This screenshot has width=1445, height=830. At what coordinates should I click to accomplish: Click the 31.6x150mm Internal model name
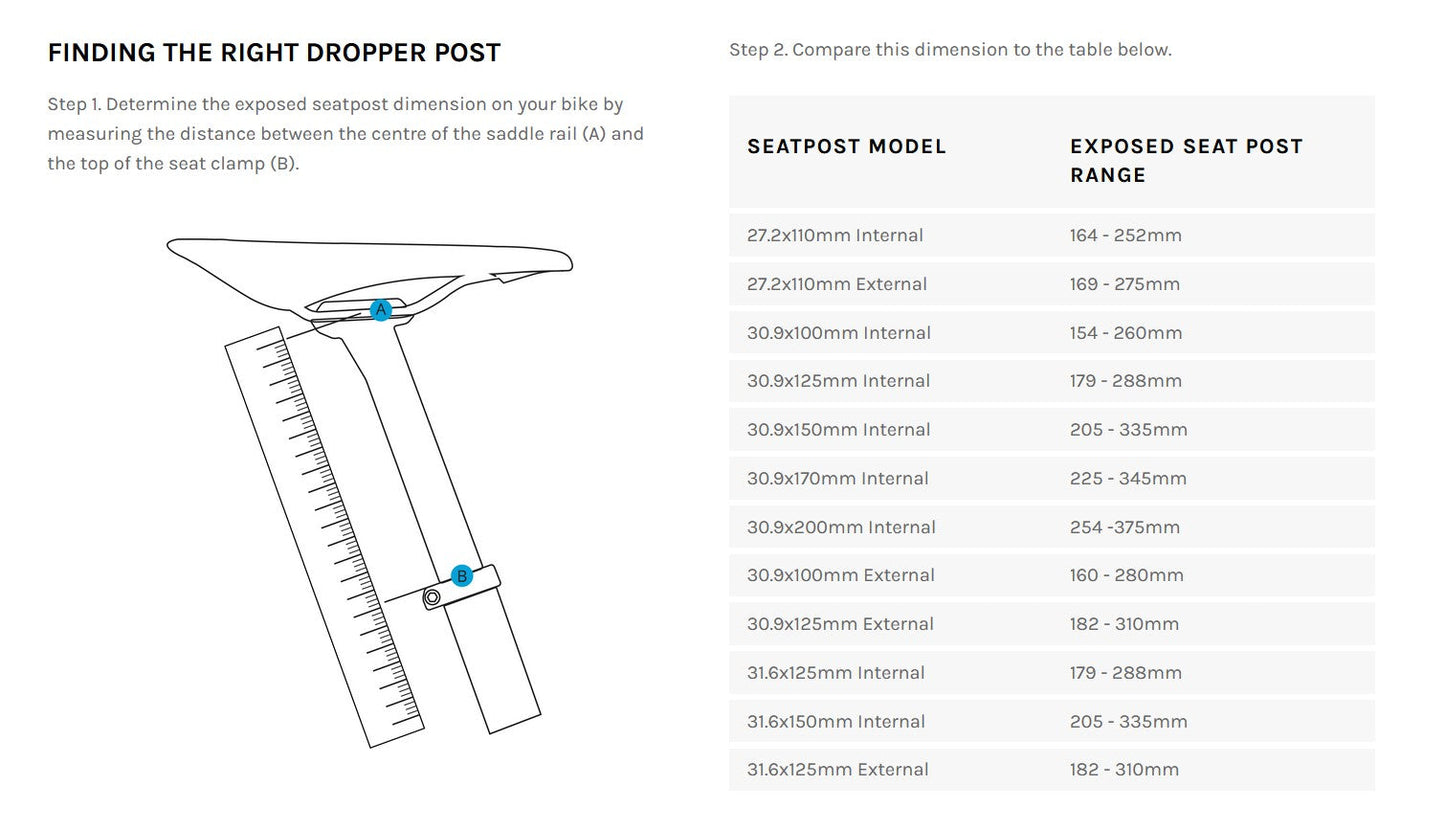(x=835, y=722)
